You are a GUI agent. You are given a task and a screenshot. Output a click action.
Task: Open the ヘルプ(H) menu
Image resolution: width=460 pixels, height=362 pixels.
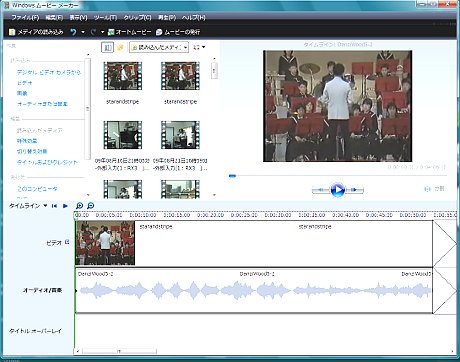coord(194,17)
